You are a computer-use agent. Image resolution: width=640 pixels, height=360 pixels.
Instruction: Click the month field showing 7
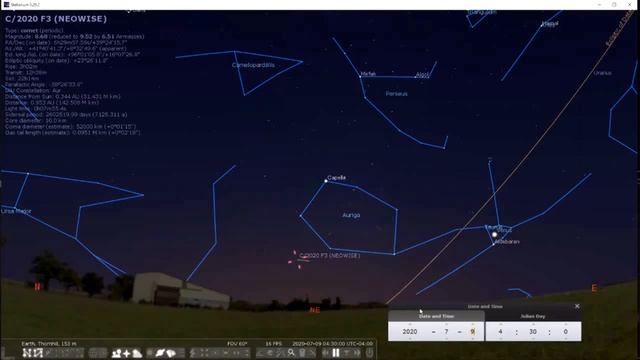click(x=446, y=331)
